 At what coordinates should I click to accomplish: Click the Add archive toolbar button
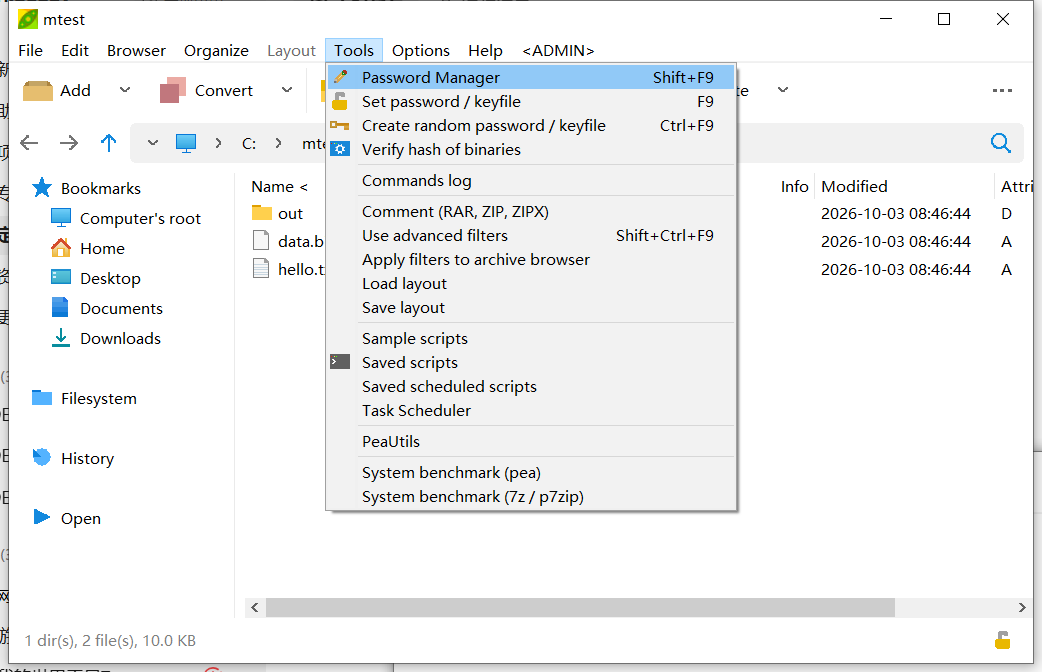(57, 90)
